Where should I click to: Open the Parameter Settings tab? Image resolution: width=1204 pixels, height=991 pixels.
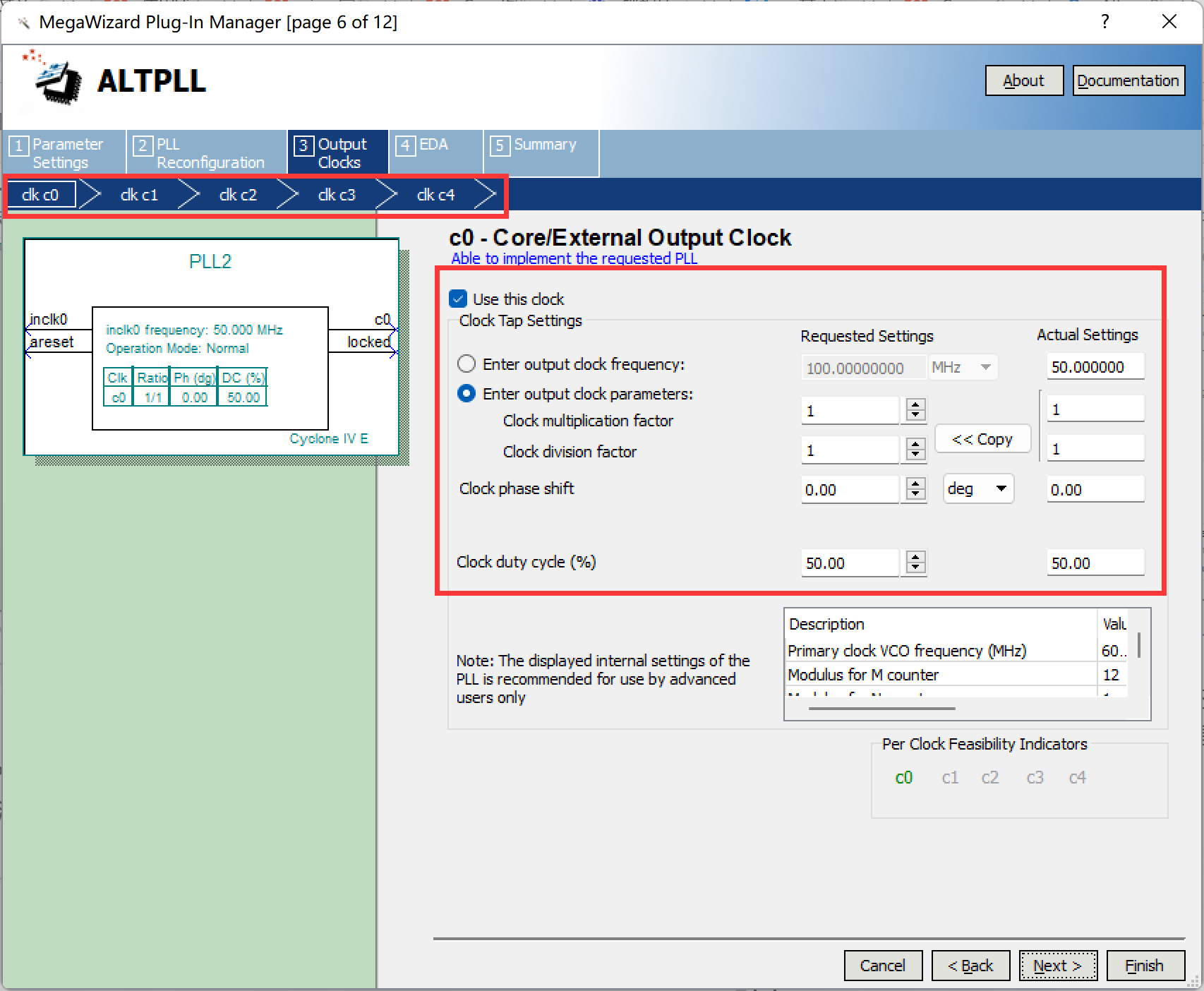pyautogui.click(x=64, y=152)
